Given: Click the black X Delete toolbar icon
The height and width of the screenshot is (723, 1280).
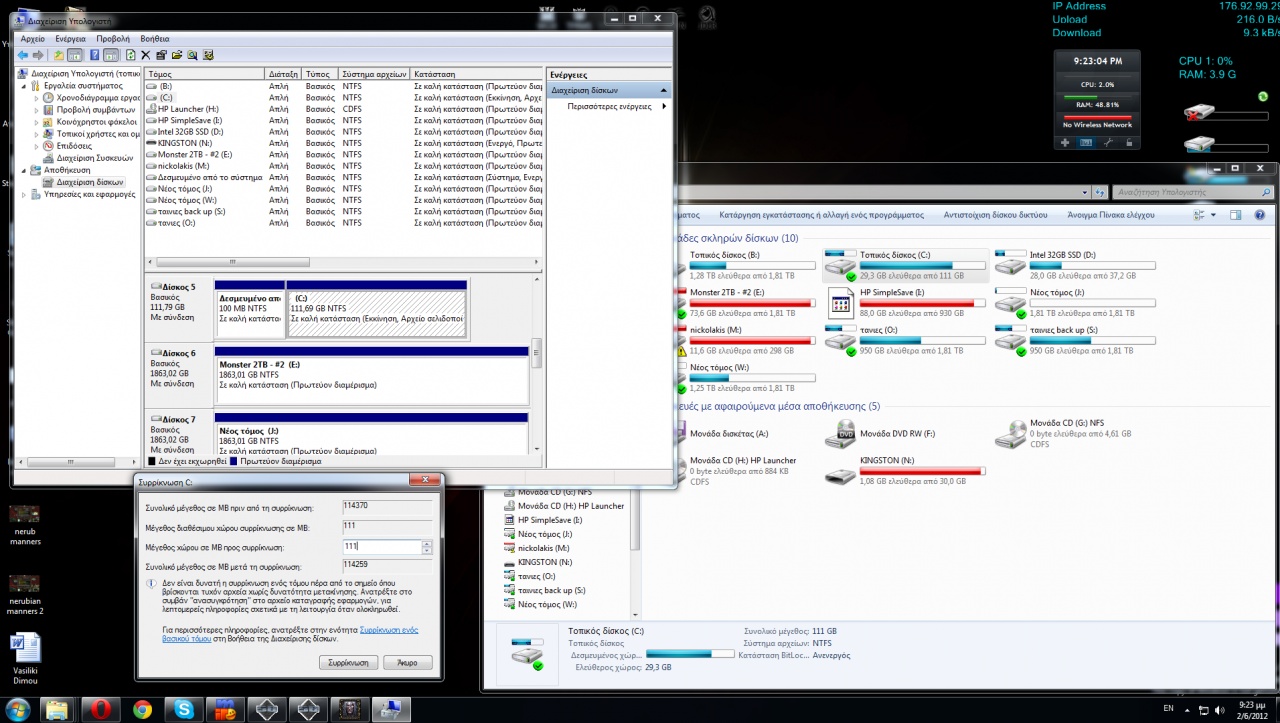Looking at the screenshot, I should tap(145, 55).
